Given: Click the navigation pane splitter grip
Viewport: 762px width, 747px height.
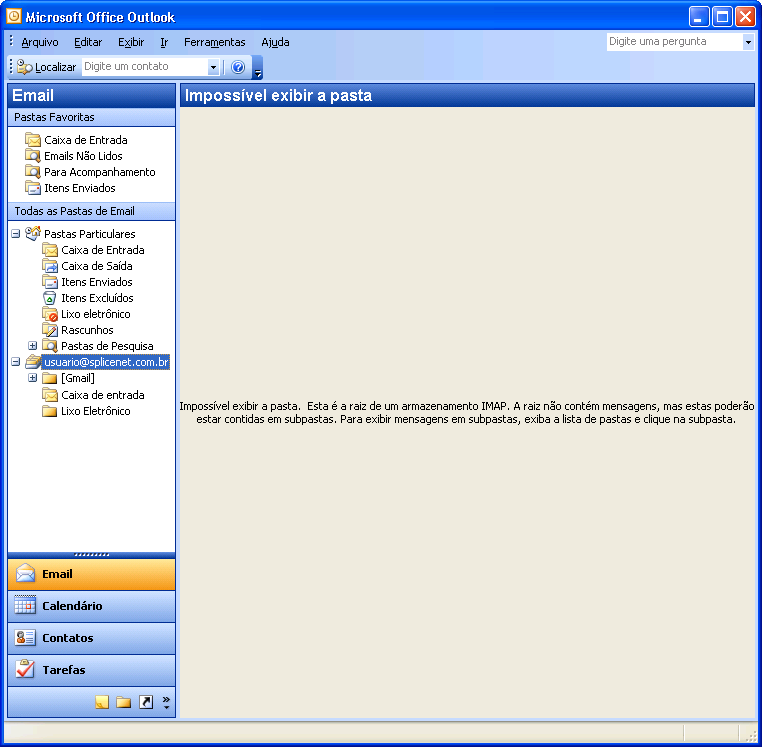Looking at the screenshot, I should 91,555.
